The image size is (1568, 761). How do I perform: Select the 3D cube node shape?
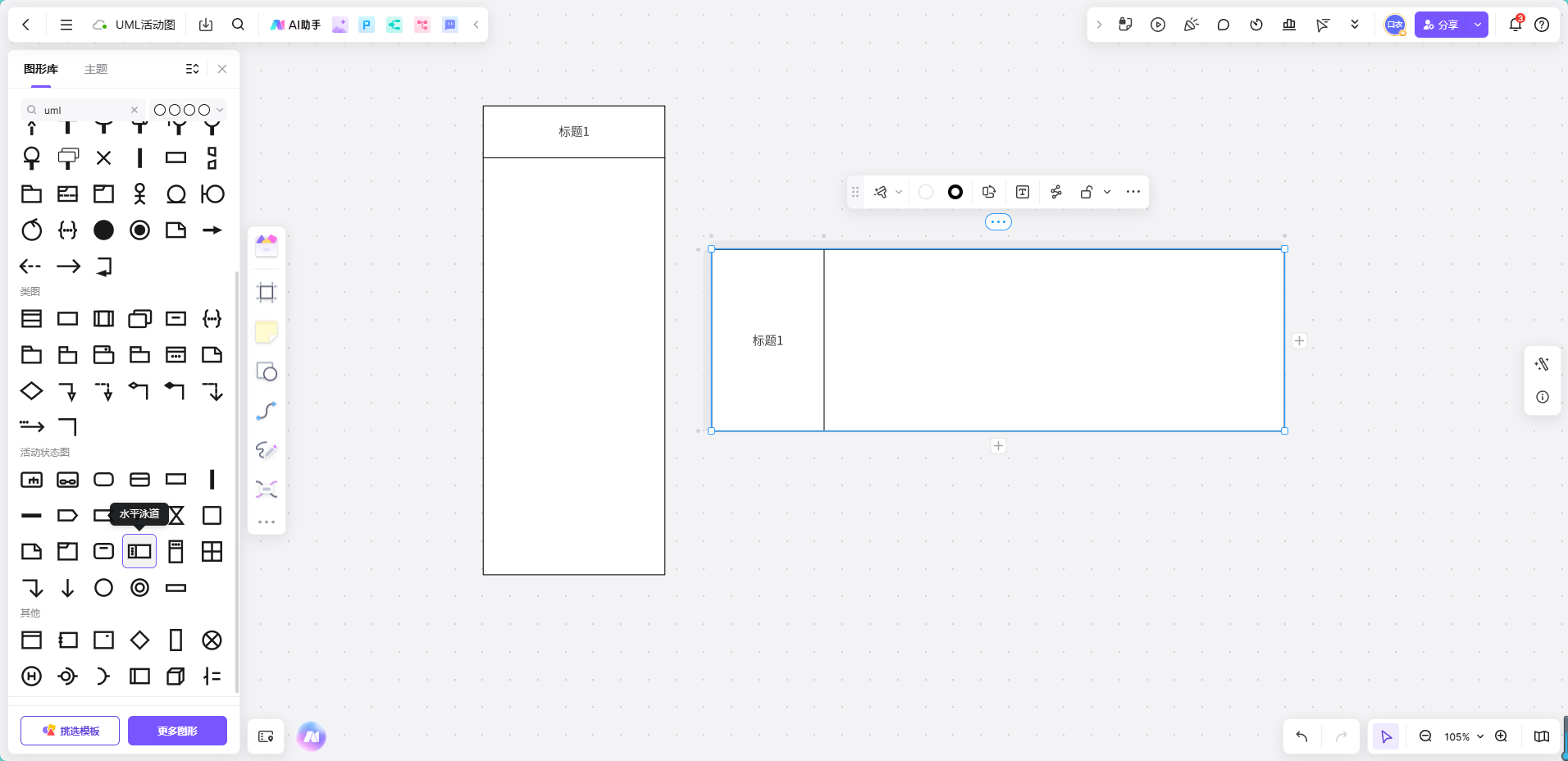point(175,676)
